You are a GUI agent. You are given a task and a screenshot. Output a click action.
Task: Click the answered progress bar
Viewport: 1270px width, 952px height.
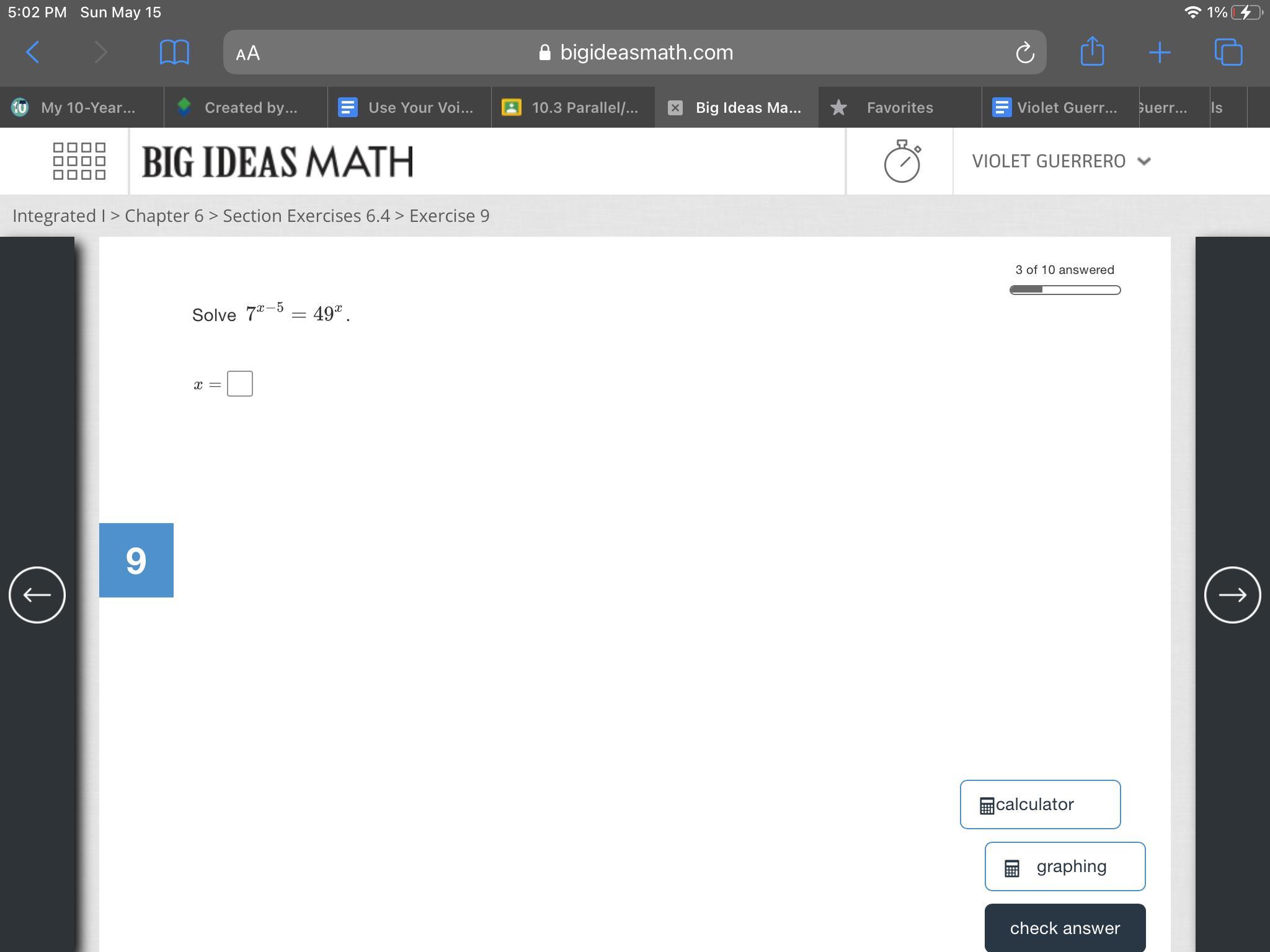tap(1065, 290)
